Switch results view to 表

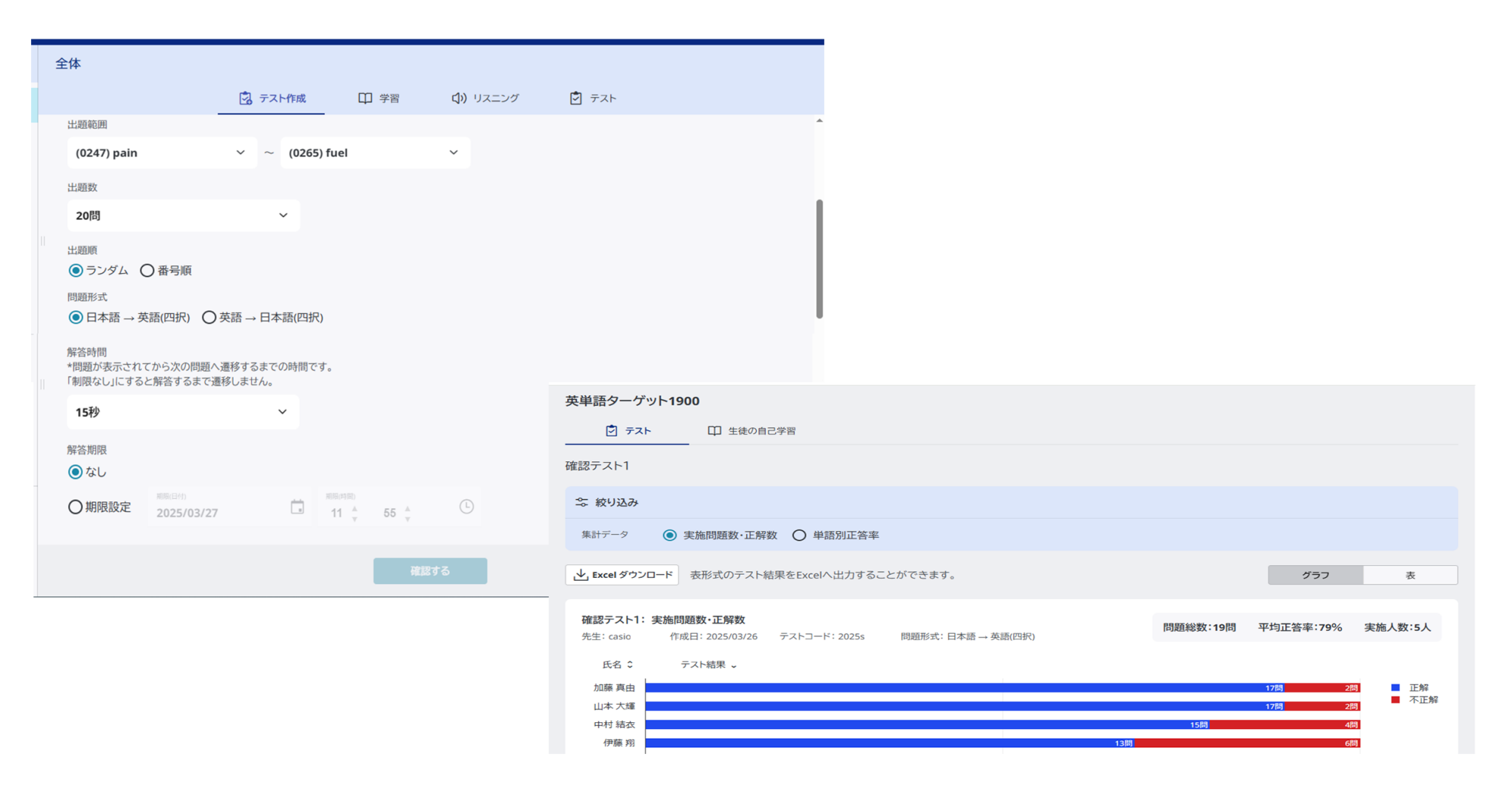(1410, 575)
